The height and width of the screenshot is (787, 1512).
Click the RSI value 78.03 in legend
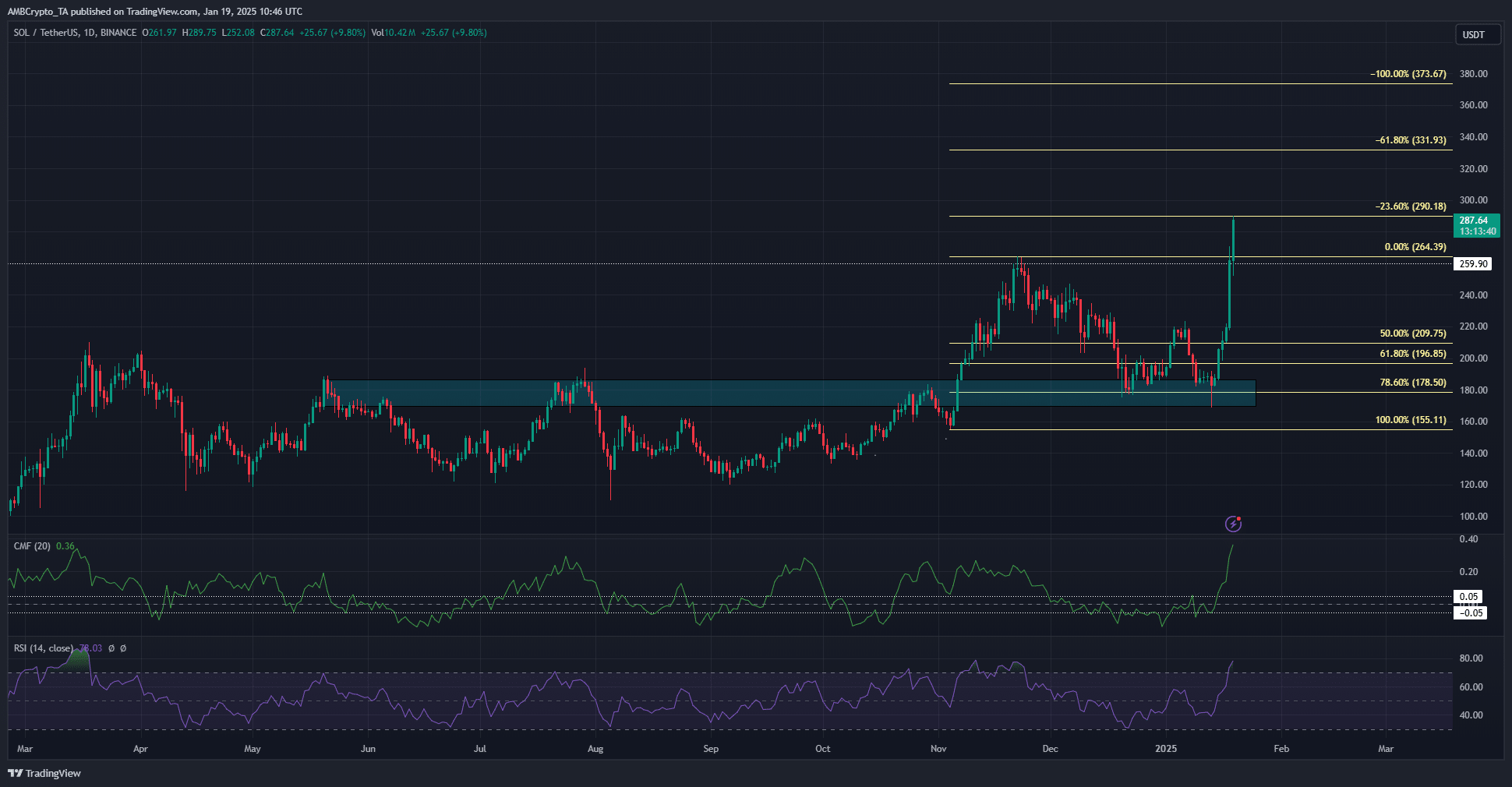point(91,648)
